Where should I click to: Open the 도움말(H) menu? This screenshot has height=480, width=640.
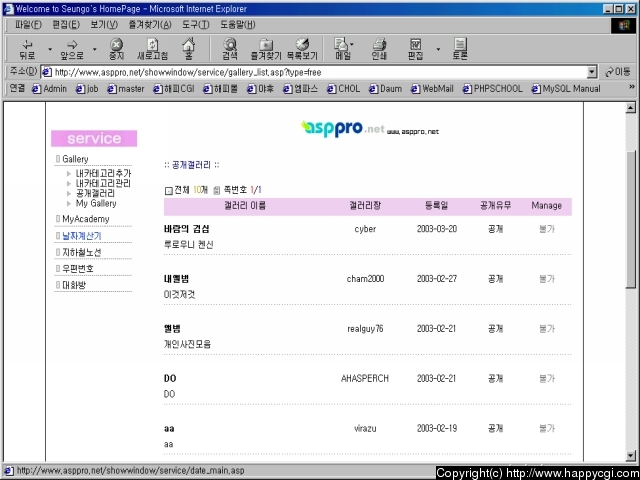pyautogui.click(x=238, y=25)
